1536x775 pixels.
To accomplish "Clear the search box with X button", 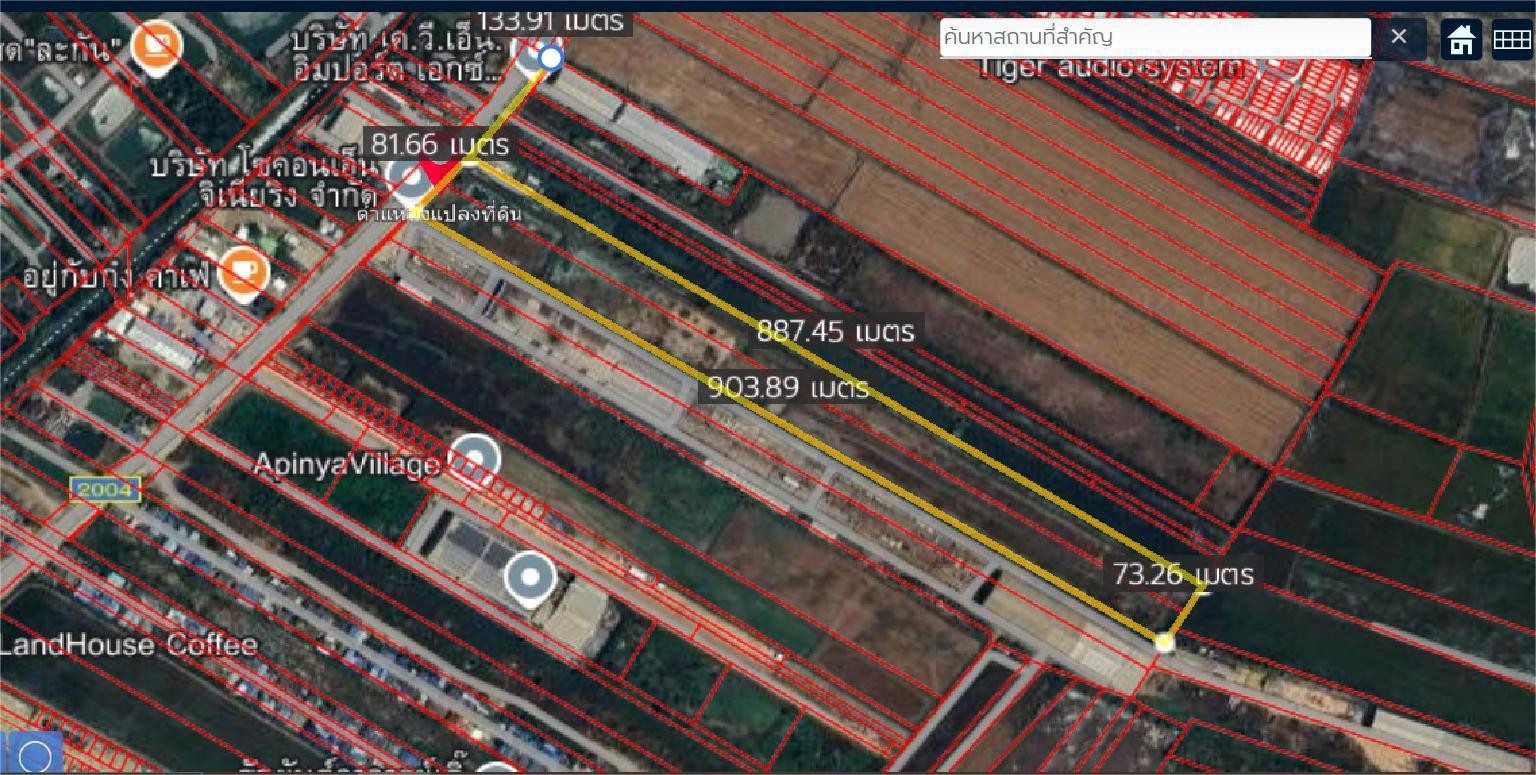I will coord(1399,37).
